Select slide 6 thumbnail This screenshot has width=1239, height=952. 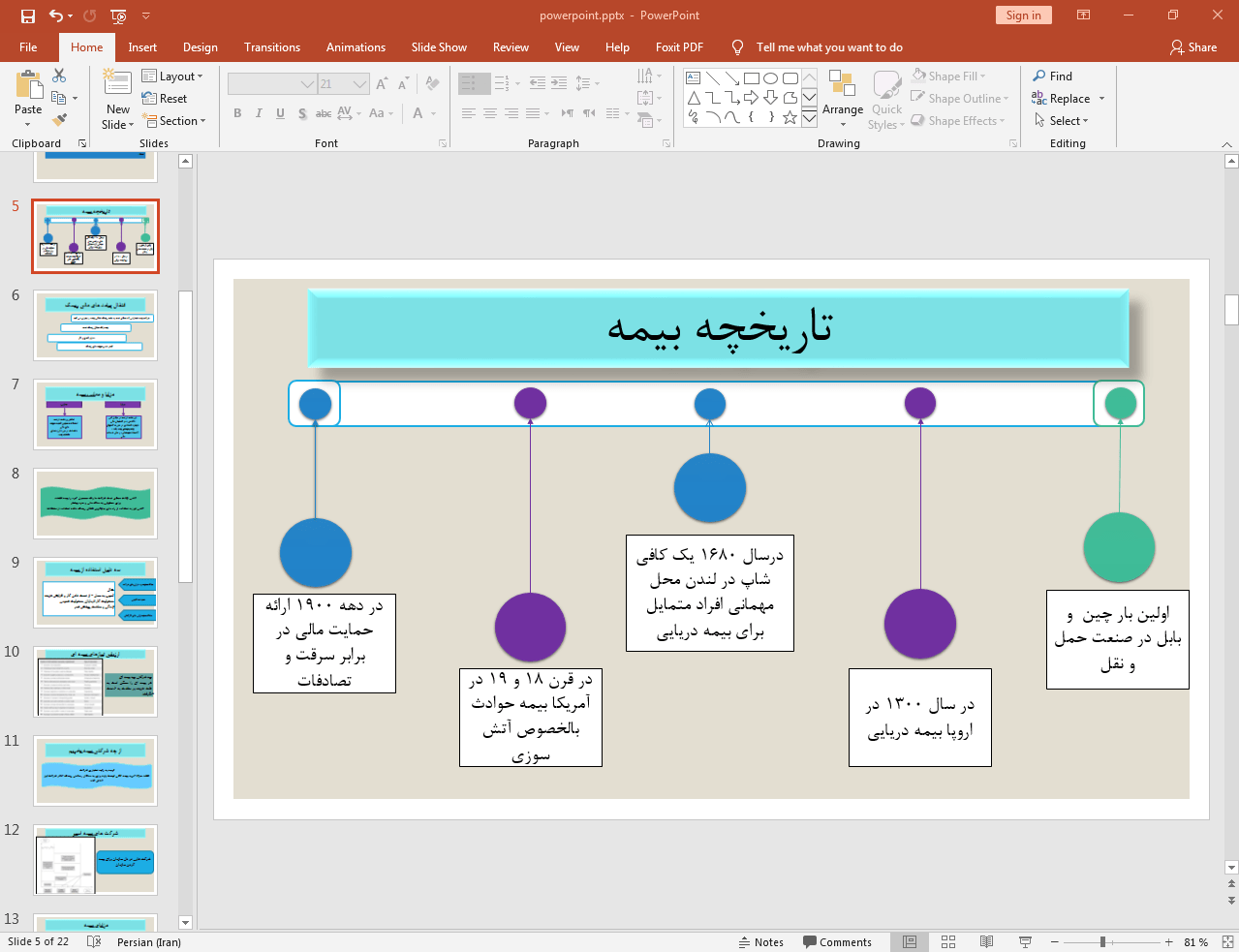point(95,325)
